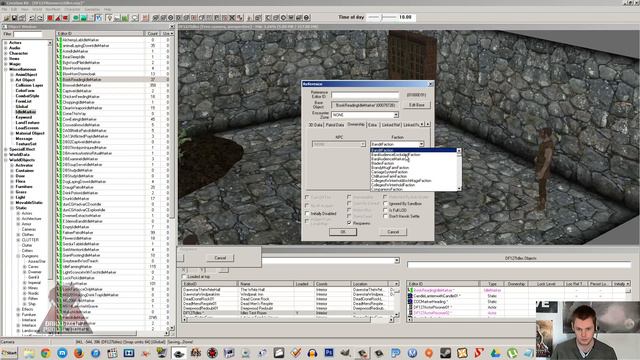
Task: Open the Faction dropdown arrow
Action: point(421,144)
